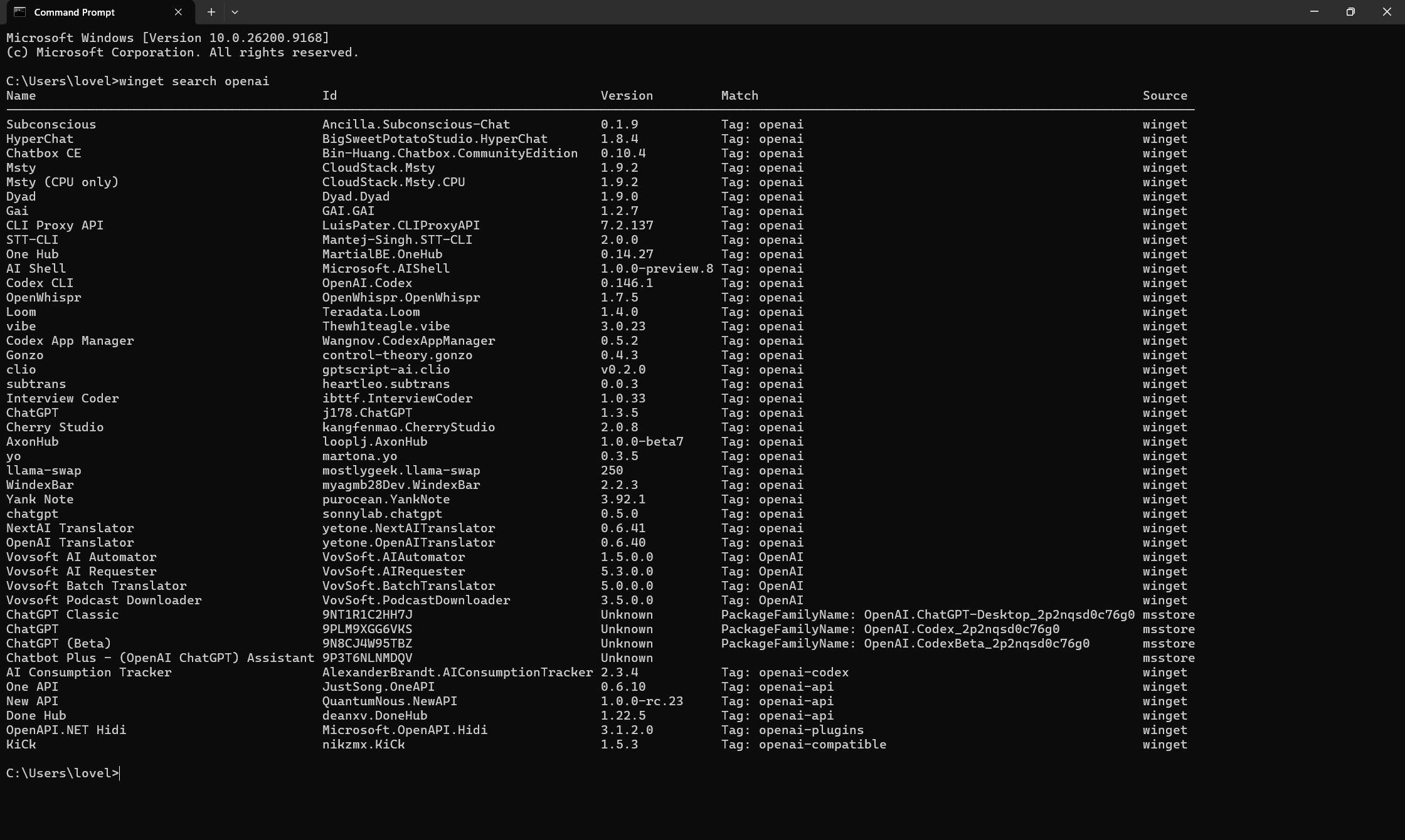Click 'mostlygeek.llama-swap' id
The width and height of the screenshot is (1405, 840).
click(x=401, y=470)
